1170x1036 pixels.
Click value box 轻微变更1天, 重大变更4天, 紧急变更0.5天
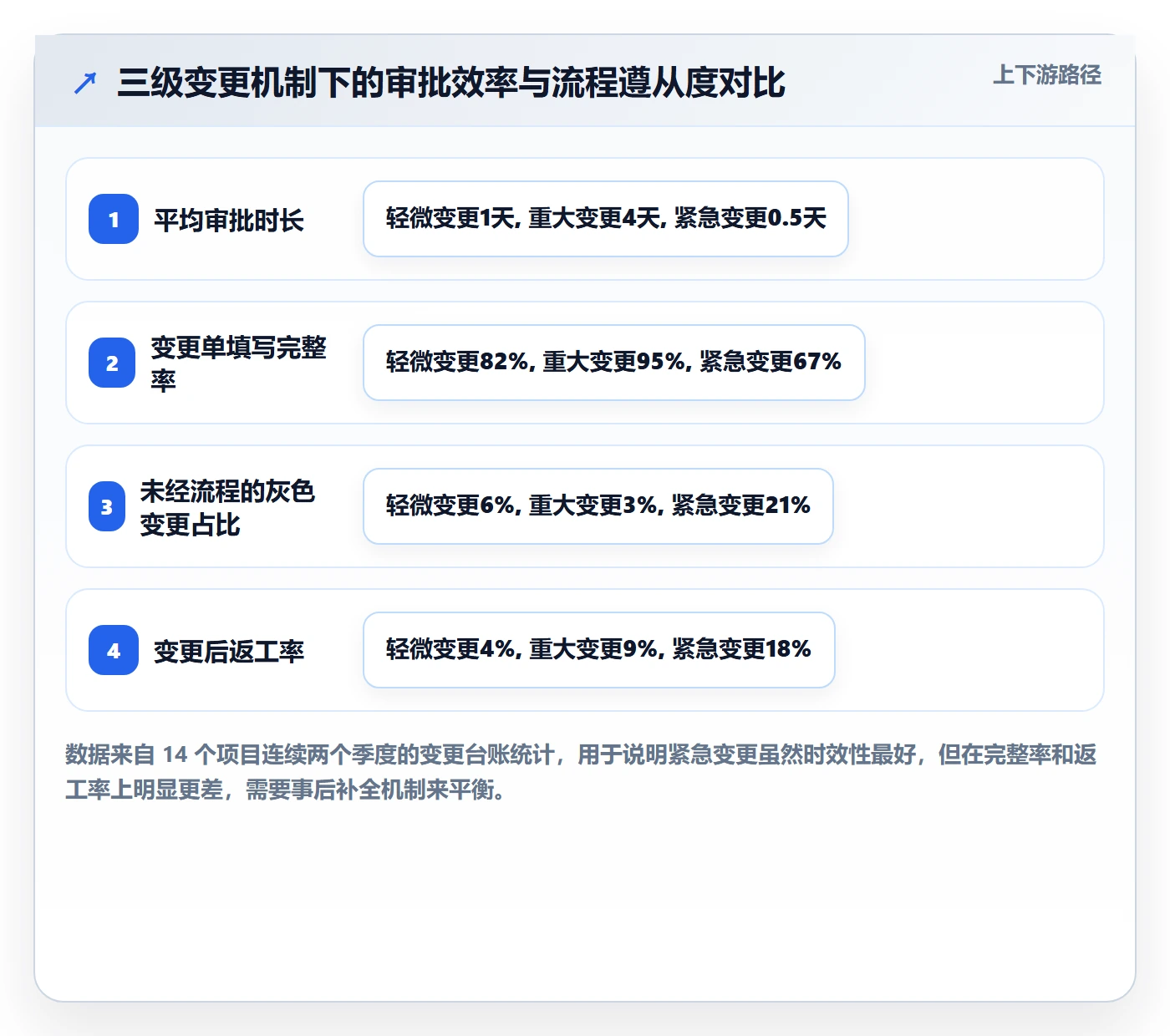coord(606,219)
